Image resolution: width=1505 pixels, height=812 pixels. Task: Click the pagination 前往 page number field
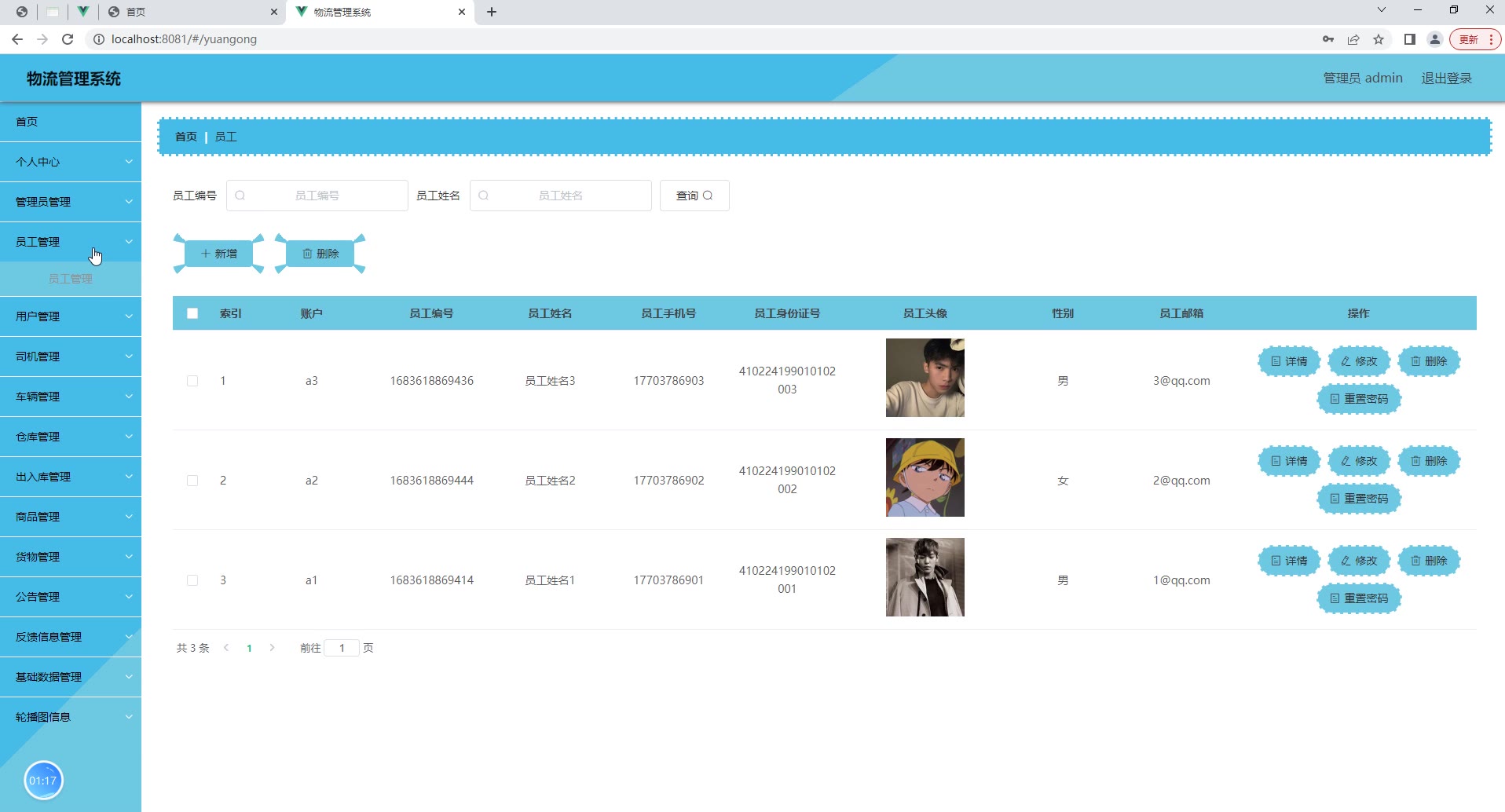pos(342,648)
